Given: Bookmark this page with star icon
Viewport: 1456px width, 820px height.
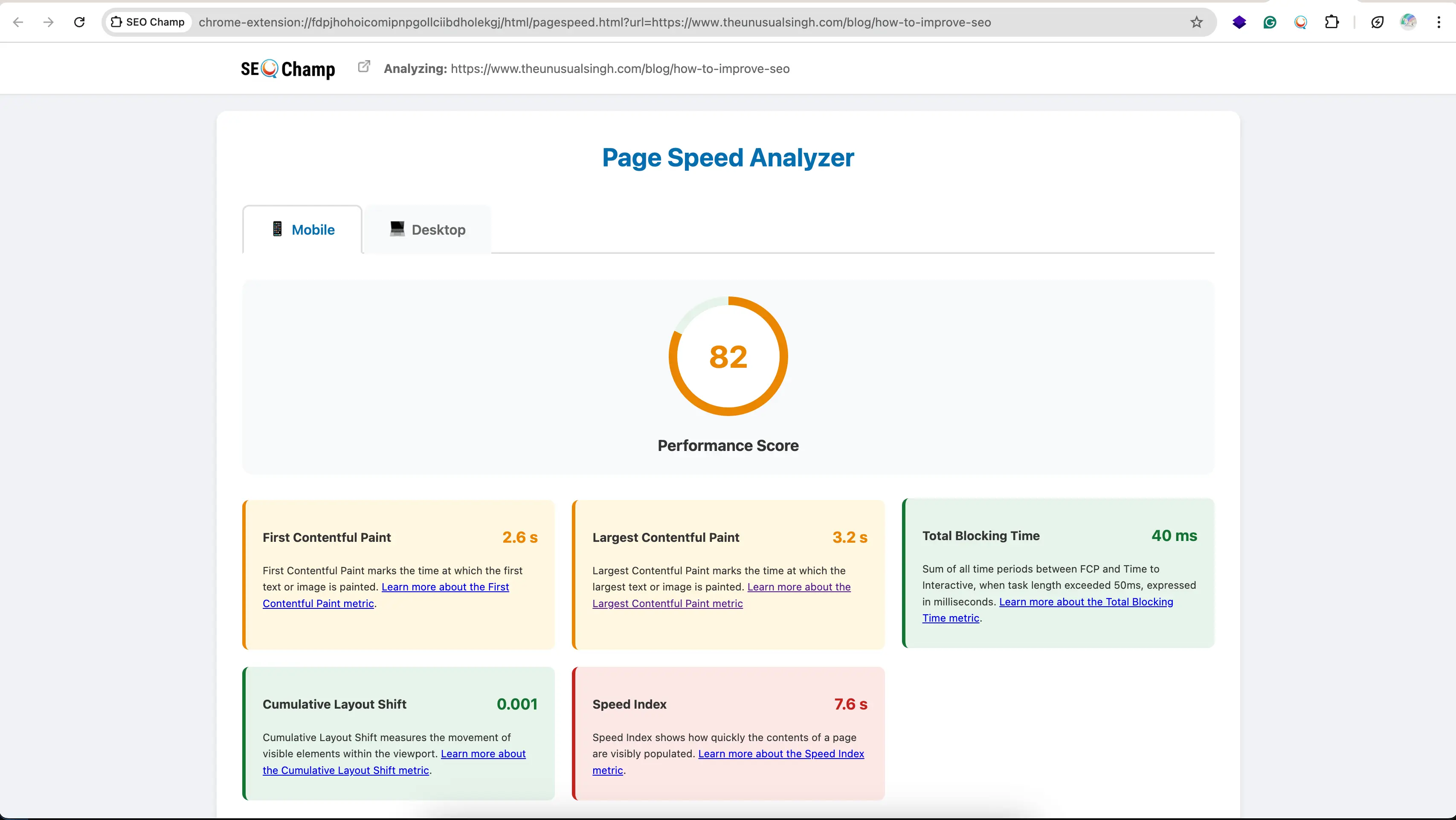Looking at the screenshot, I should click(x=1196, y=22).
